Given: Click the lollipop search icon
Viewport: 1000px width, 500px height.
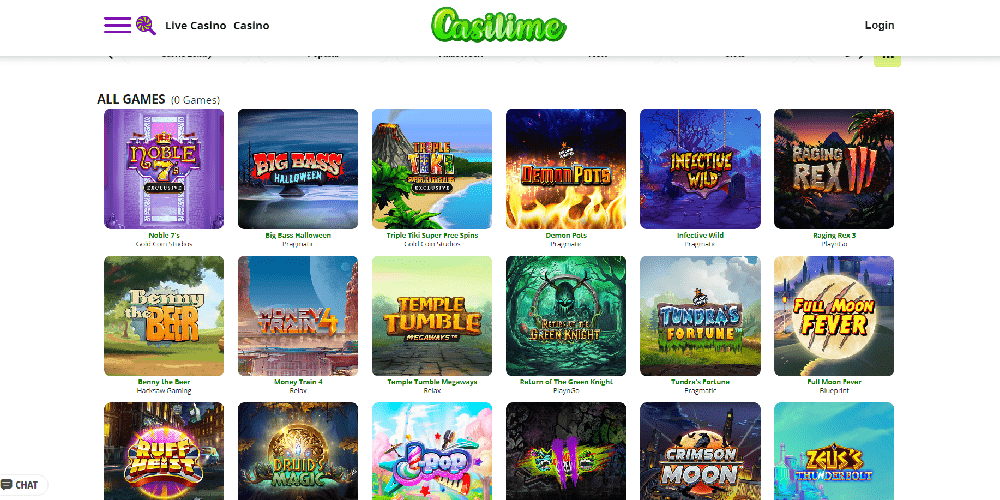Looking at the screenshot, I should point(145,25).
